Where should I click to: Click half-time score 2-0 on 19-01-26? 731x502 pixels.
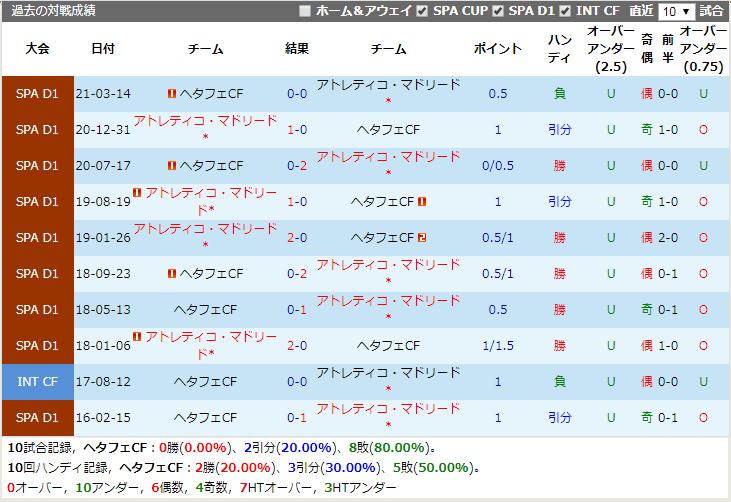coord(668,238)
